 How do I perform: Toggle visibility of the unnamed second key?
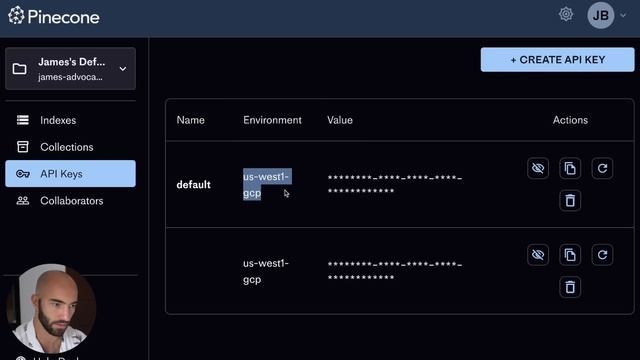(x=538, y=255)
